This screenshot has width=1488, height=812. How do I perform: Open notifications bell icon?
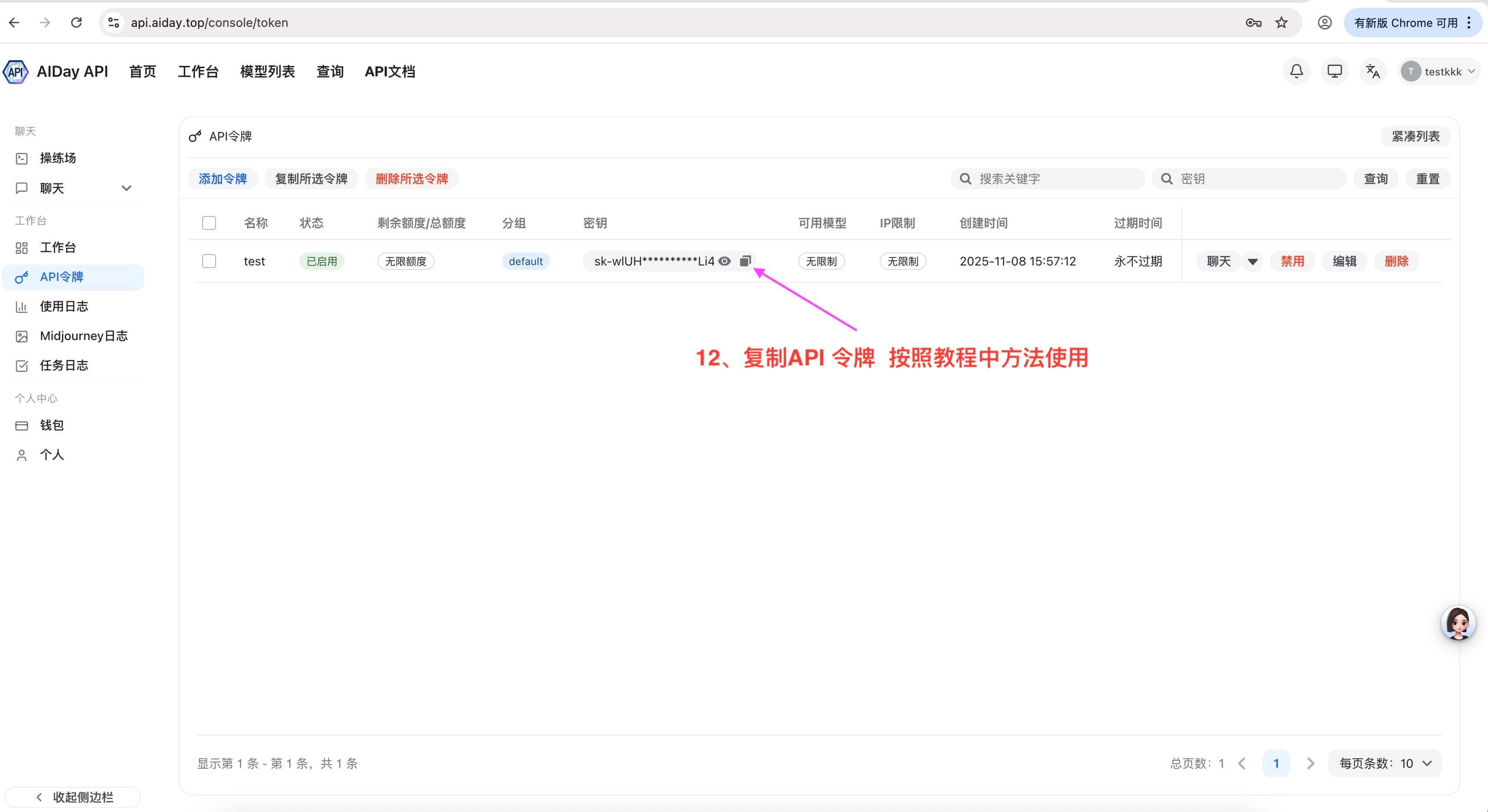point(1296,71)
